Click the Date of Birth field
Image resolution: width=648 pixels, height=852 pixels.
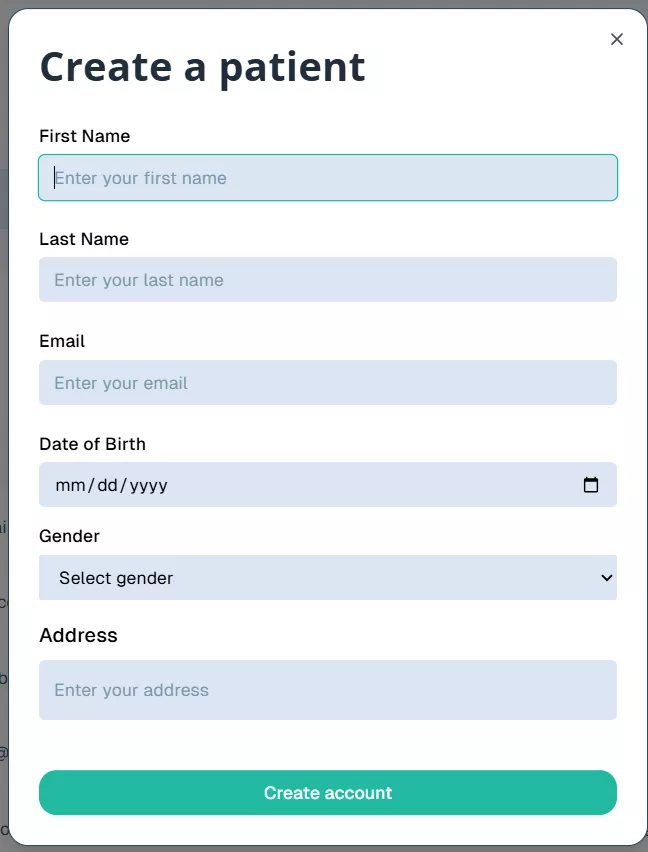click(x=300, y=484)
